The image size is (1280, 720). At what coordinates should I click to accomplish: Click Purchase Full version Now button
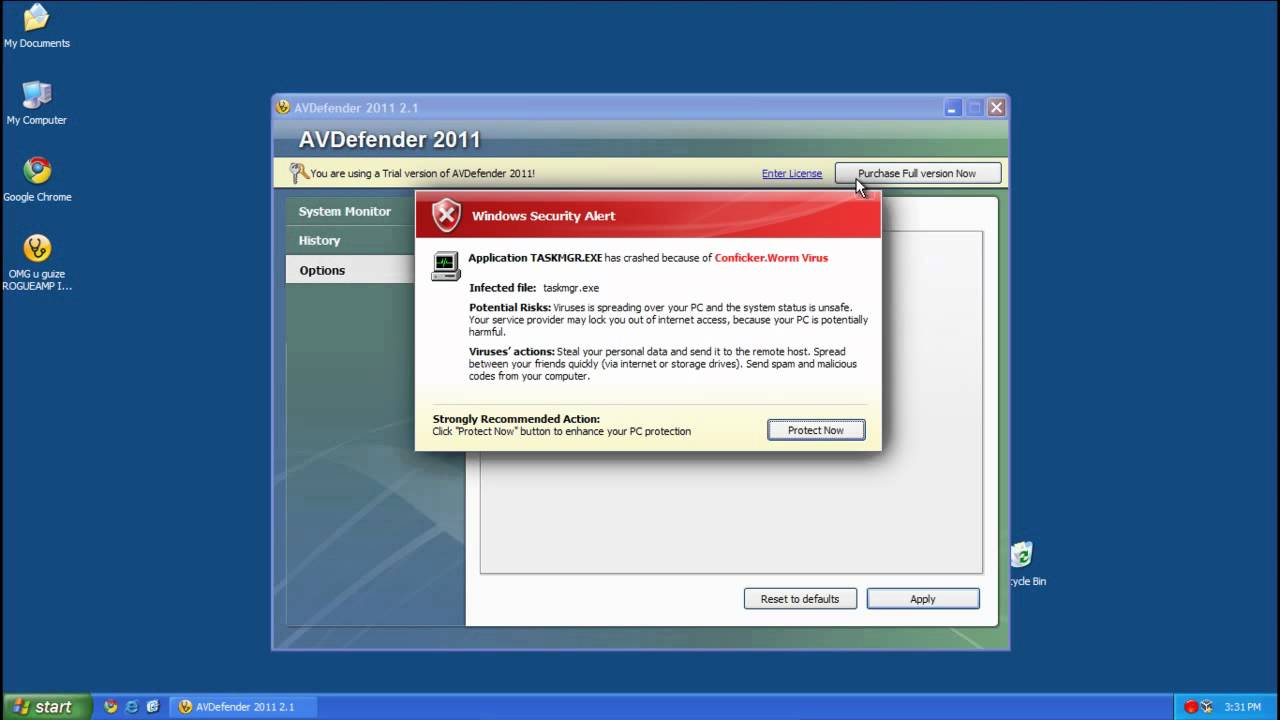[x=918, y=173]
